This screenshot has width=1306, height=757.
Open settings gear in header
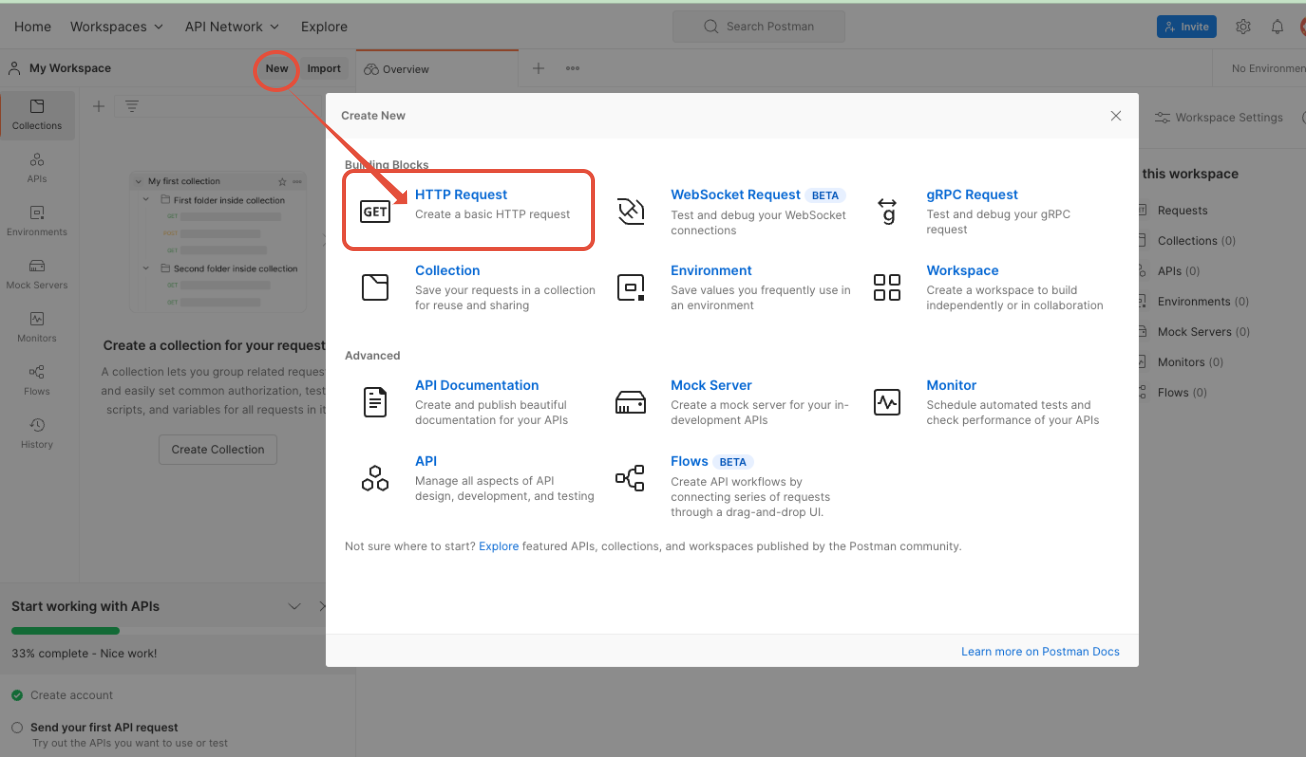pyautogui.click(x=1243, y=27)
